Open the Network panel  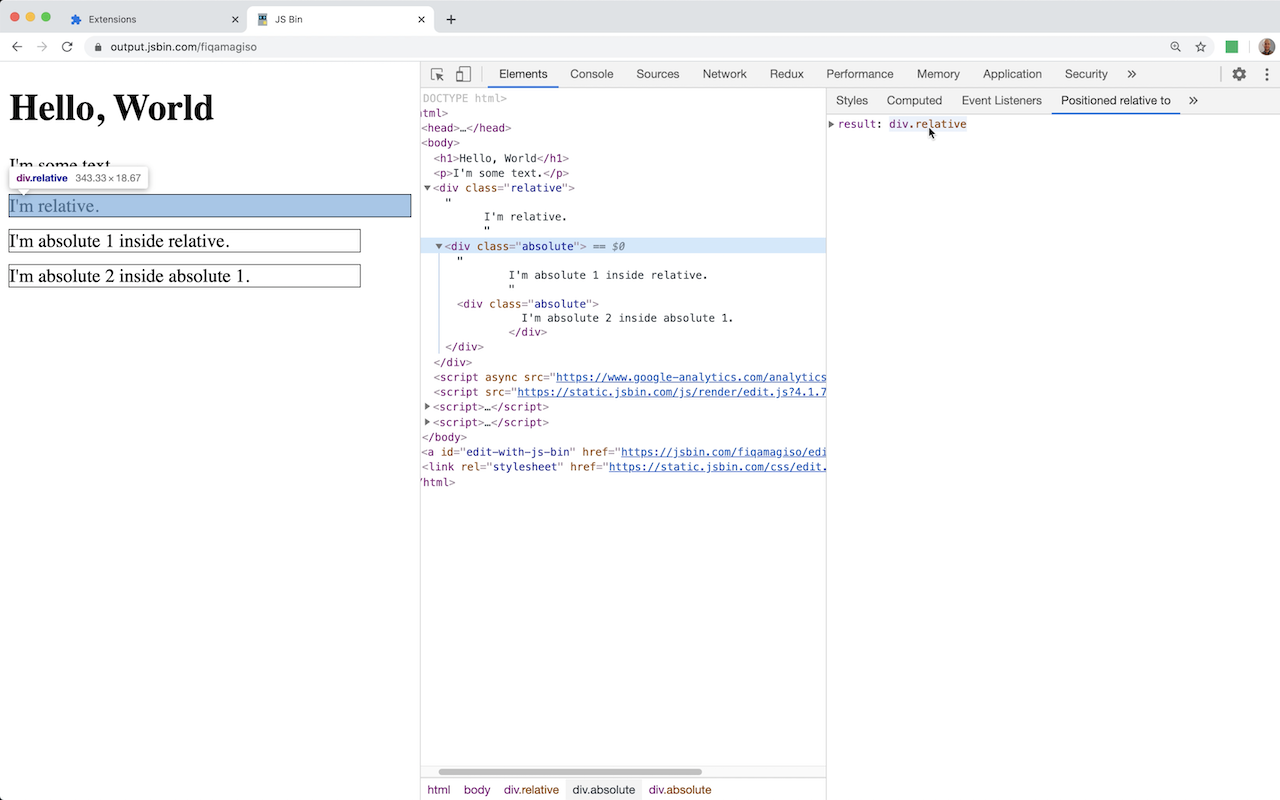point(725,74)
